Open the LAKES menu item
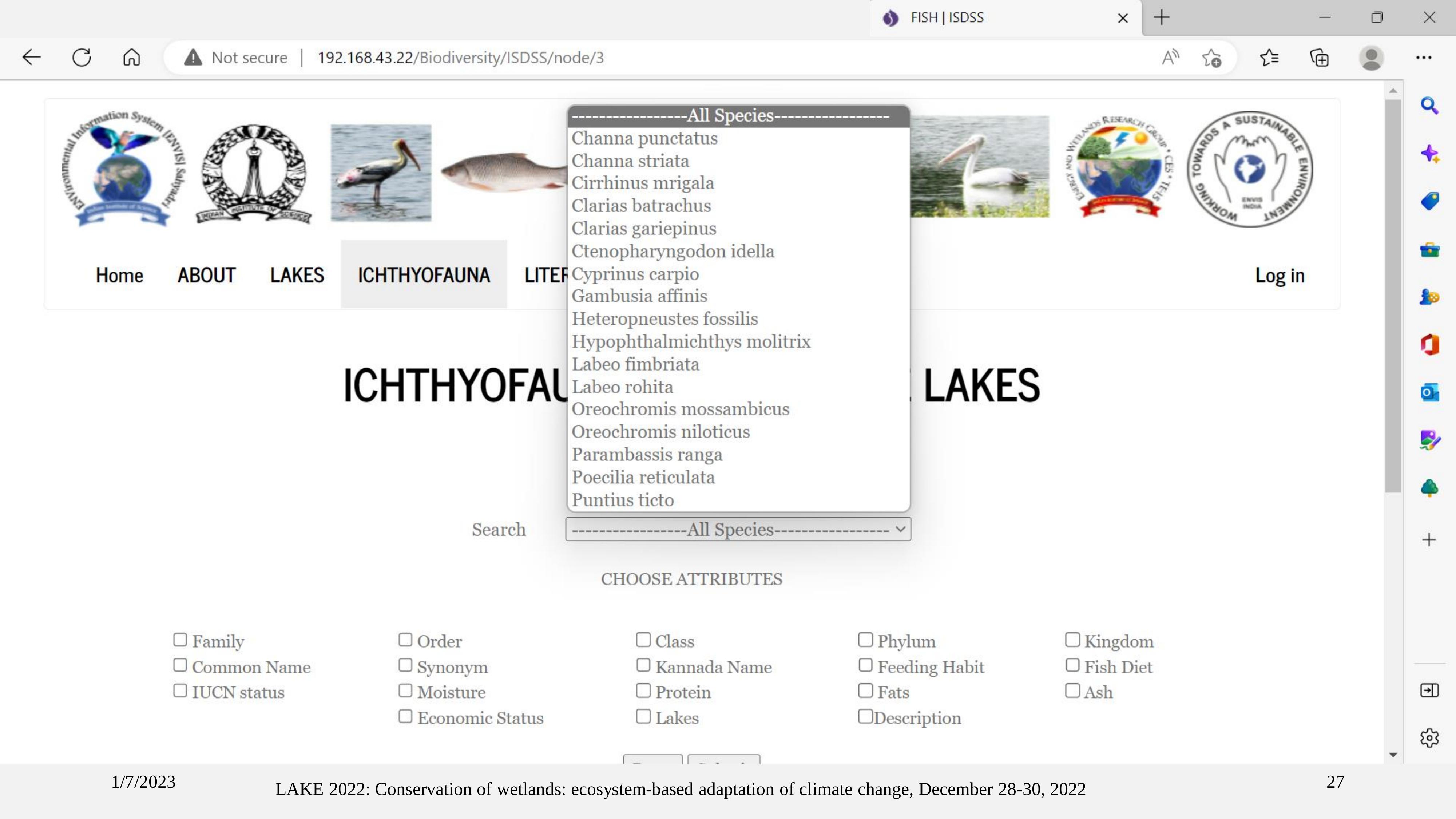Image resolution: width=1456 pixels, height=819 pixels. coord(297,275)
